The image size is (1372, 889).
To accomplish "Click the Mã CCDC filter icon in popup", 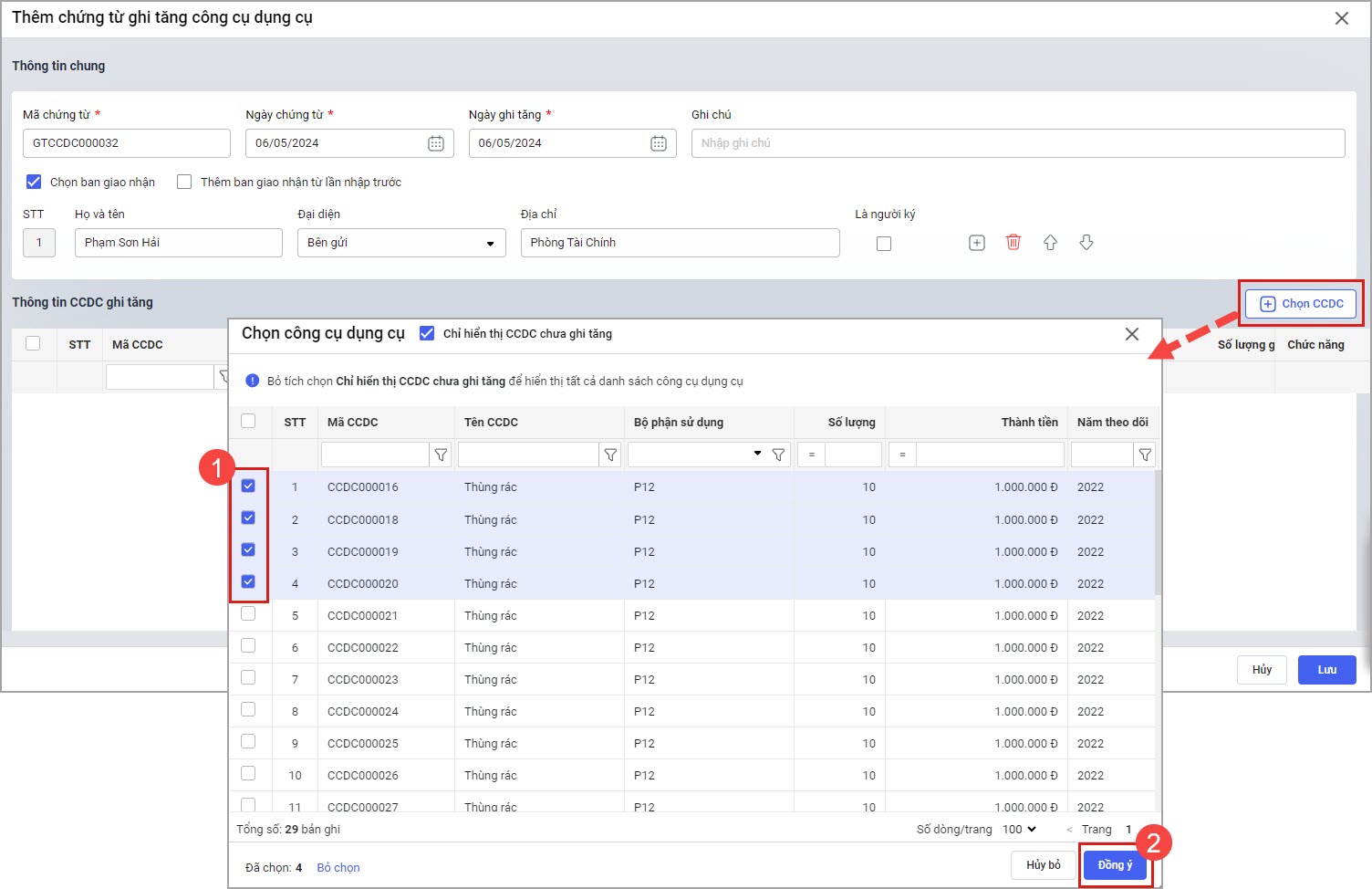I will coord(442,455).
